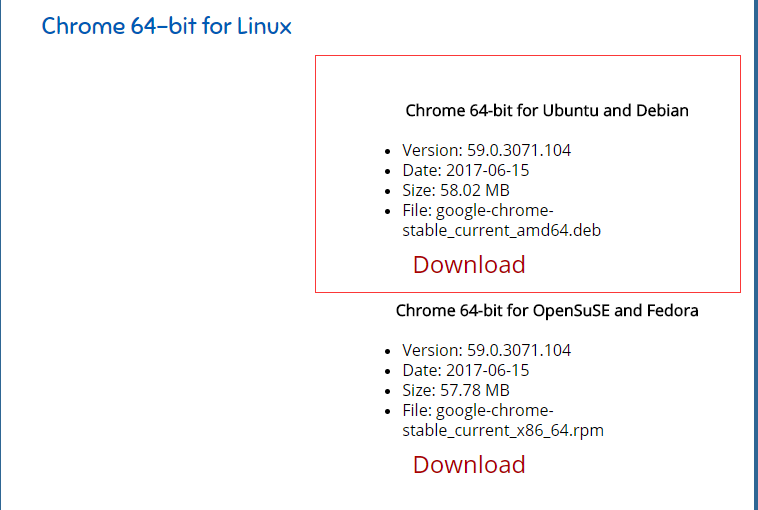Download the Ubuntu and Debian .deb package

click(468, 265)
